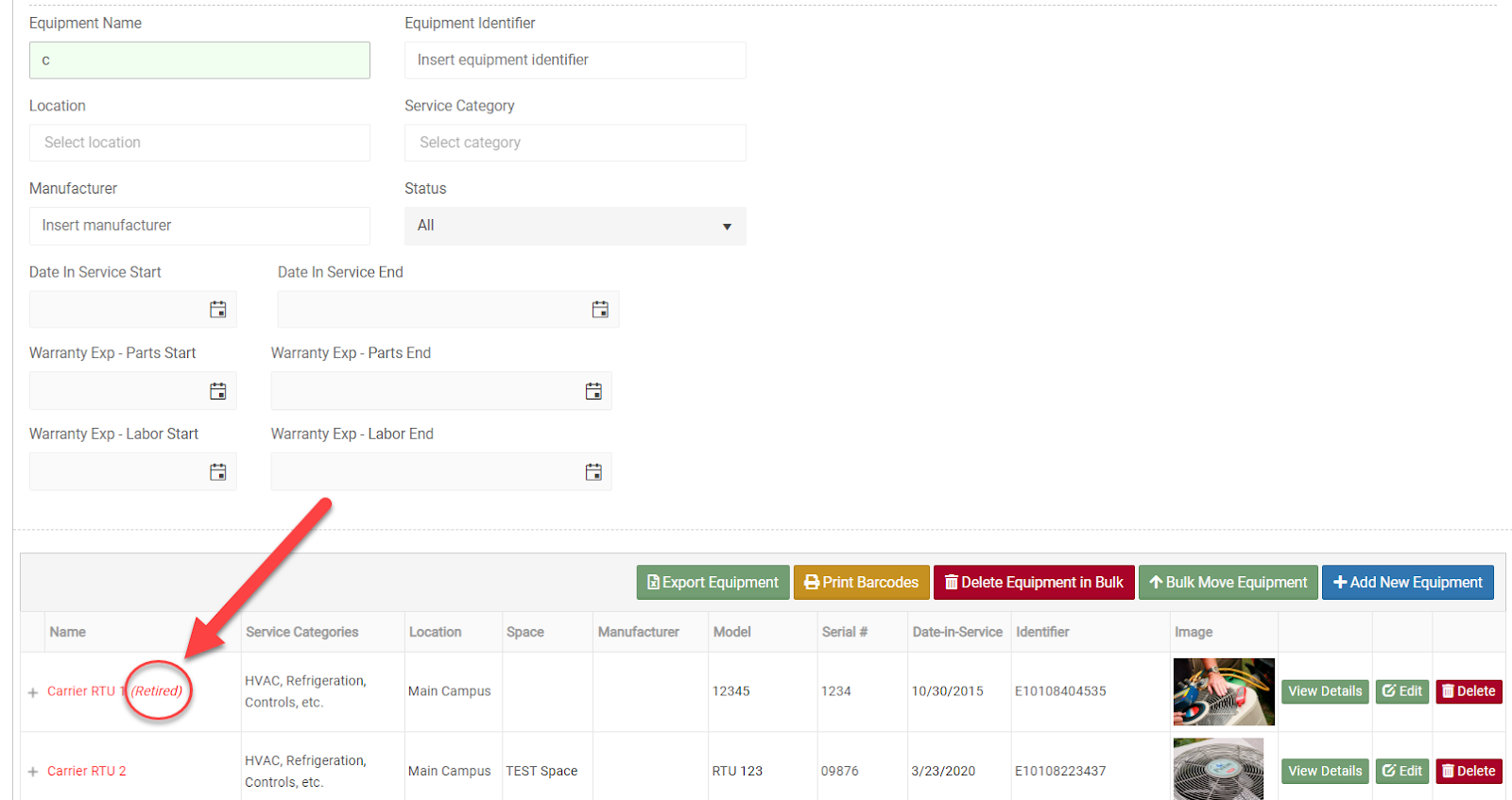The image size is (1512, 800).
Task: Expand the Carrier RTU 1 row
Action: [33, 692]
